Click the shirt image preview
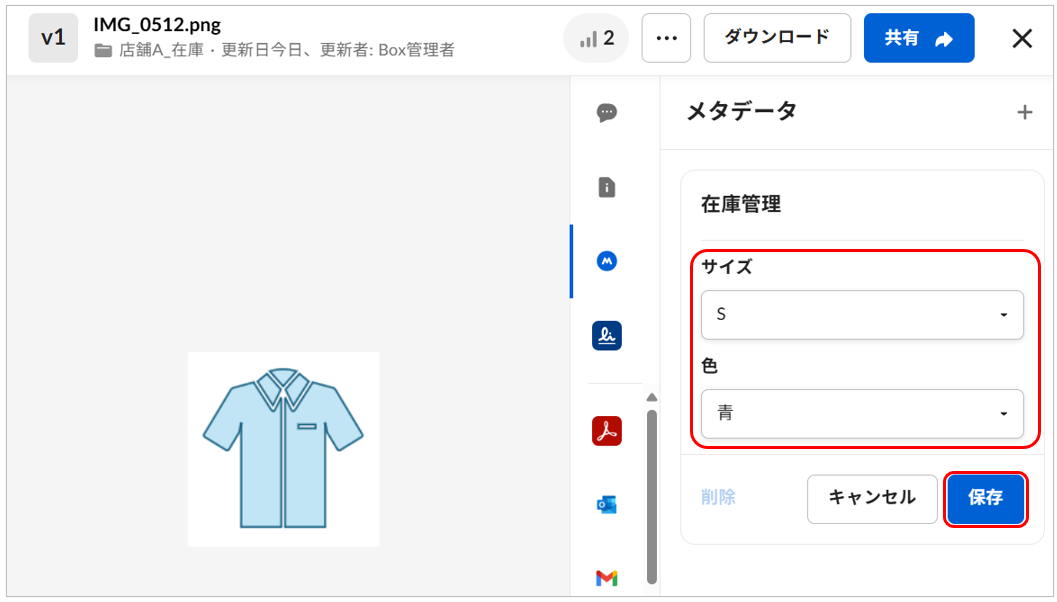The height and width of the screenshot is (602, 1057). coord(283,449)
